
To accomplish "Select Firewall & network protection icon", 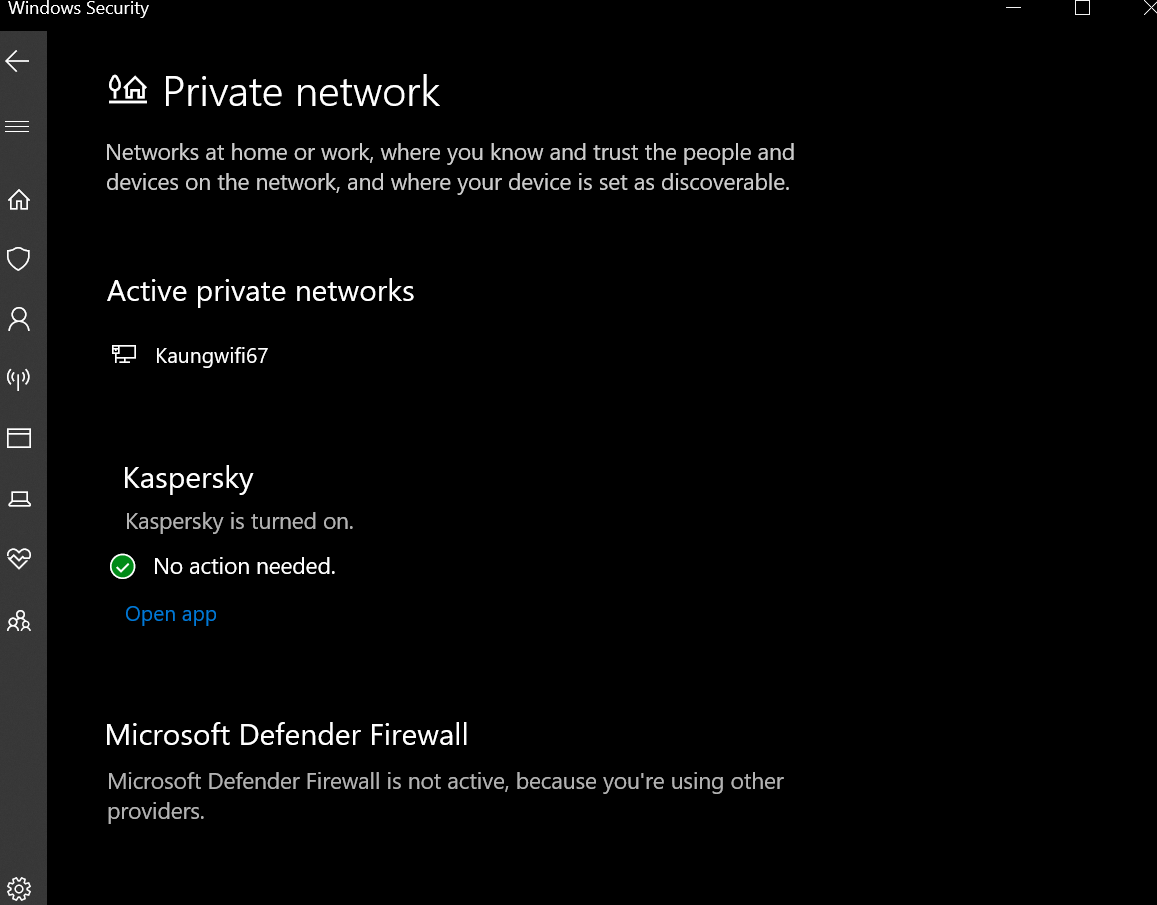I will [x=18, y=378].
